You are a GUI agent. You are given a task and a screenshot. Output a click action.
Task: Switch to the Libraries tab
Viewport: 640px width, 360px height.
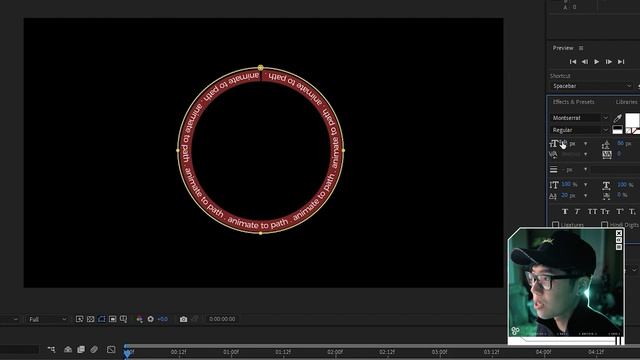[627, 102]
